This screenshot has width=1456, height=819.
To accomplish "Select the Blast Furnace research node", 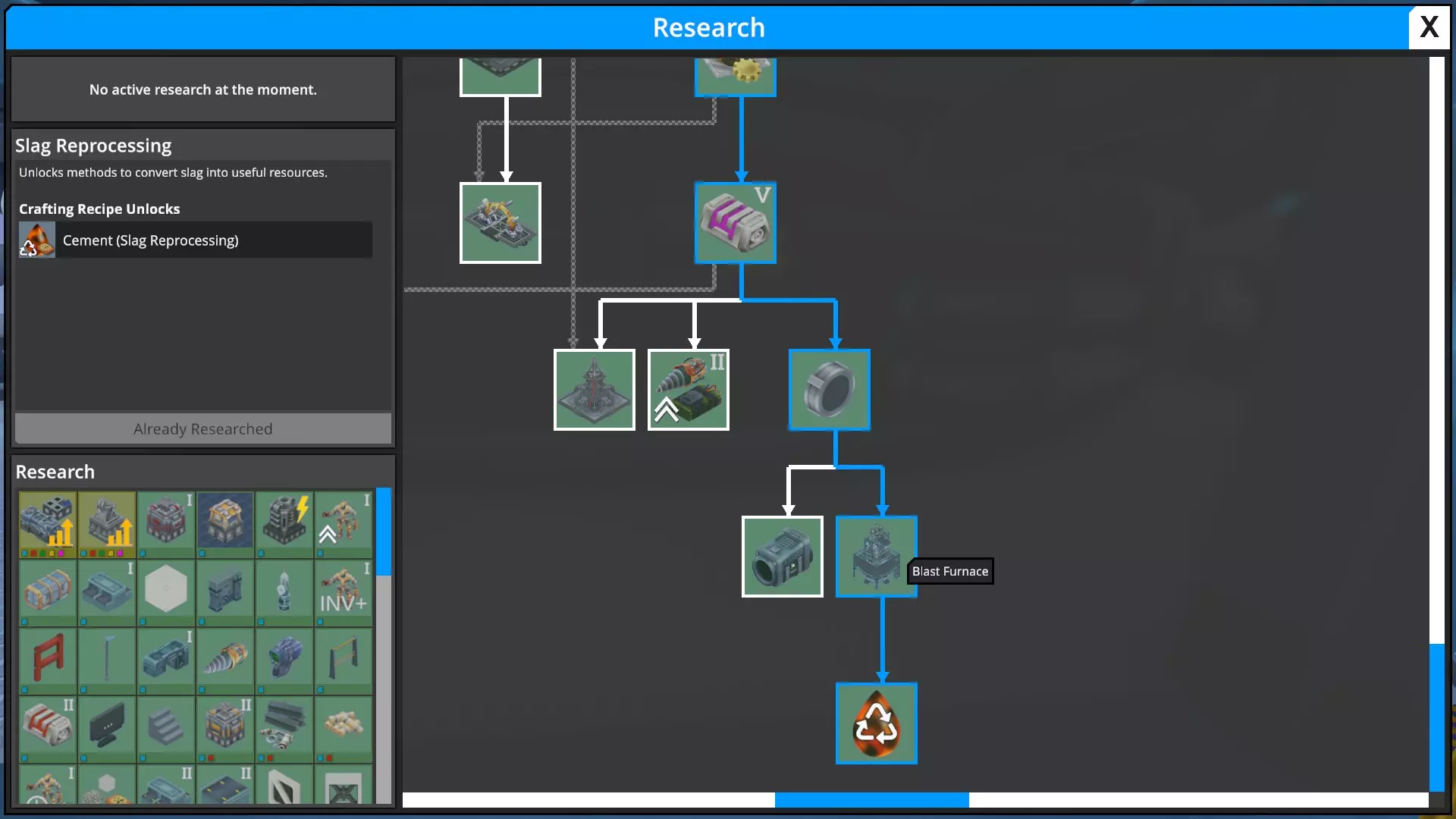I will [876, 556].
